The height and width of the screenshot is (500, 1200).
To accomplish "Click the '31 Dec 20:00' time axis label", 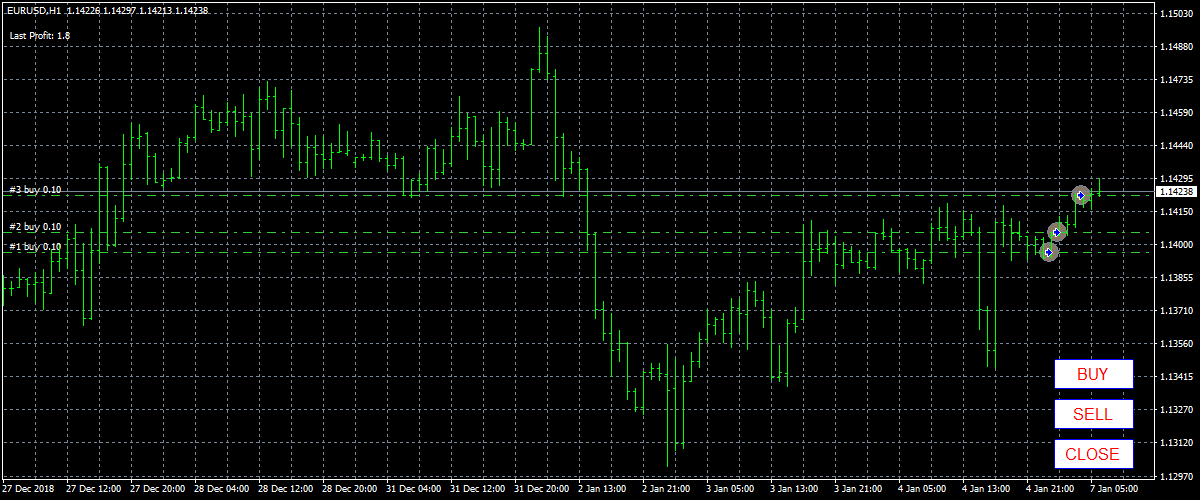I will coord(542,490).
